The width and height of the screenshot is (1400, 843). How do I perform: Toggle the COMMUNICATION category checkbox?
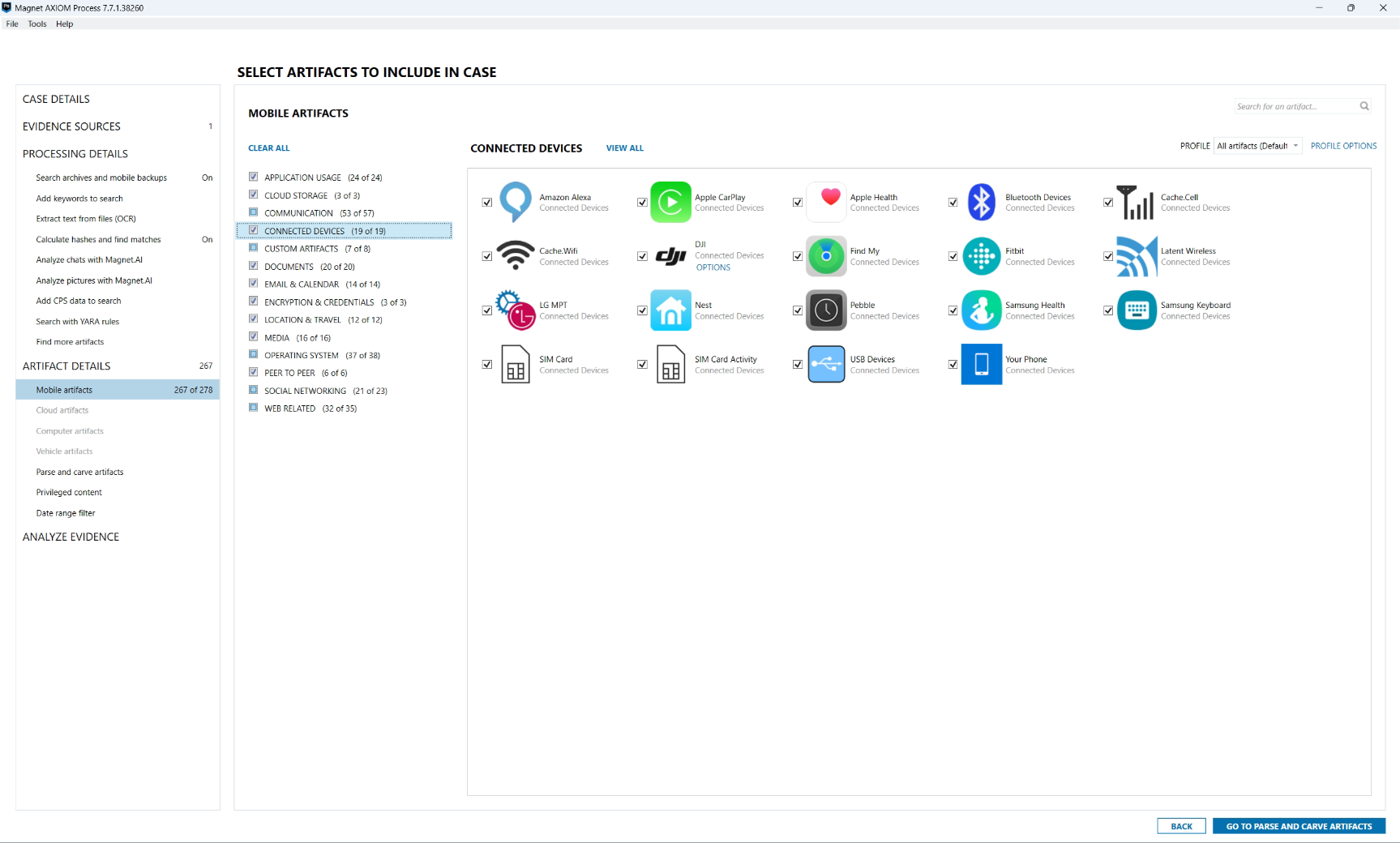point(254,212)
